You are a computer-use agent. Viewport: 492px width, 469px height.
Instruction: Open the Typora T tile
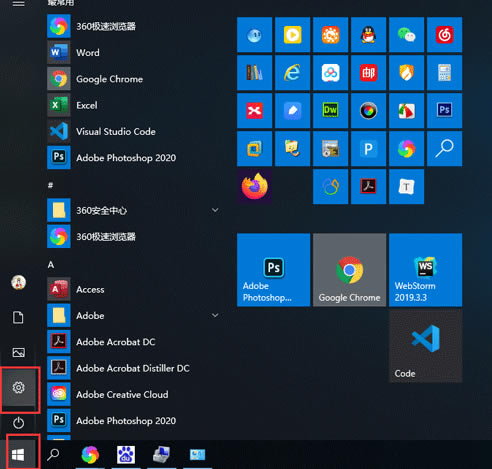406,187
